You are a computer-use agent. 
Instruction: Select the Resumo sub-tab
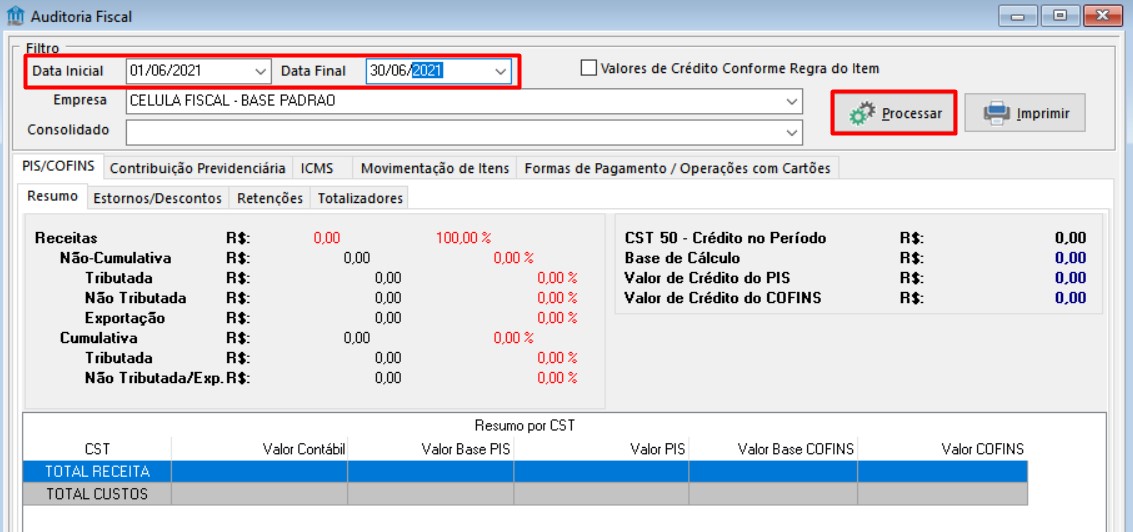52,197
